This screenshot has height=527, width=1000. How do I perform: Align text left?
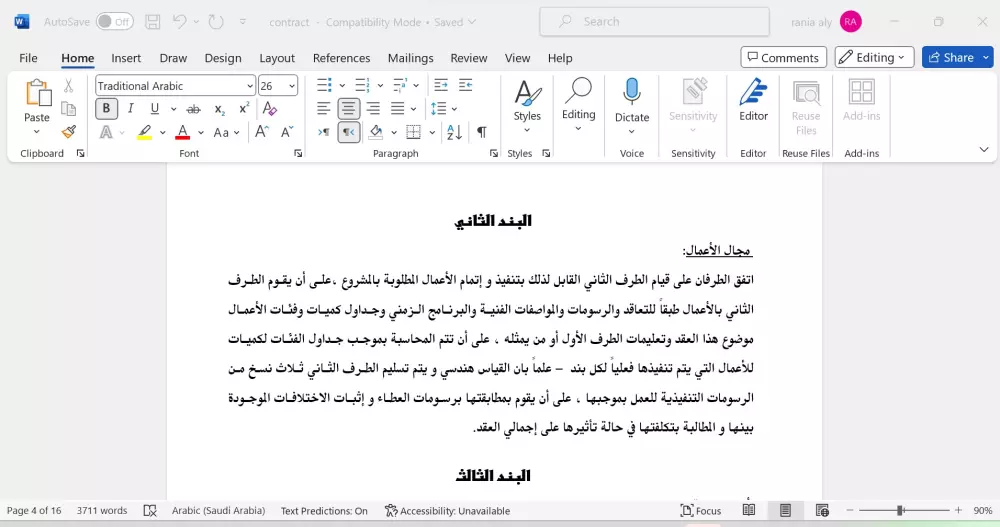(323, 109)
